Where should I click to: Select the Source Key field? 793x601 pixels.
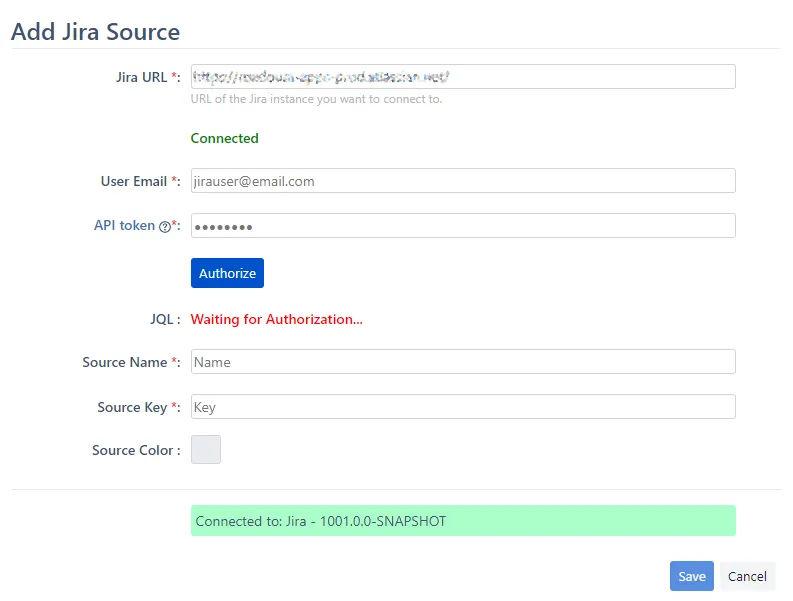click(463, 407)
